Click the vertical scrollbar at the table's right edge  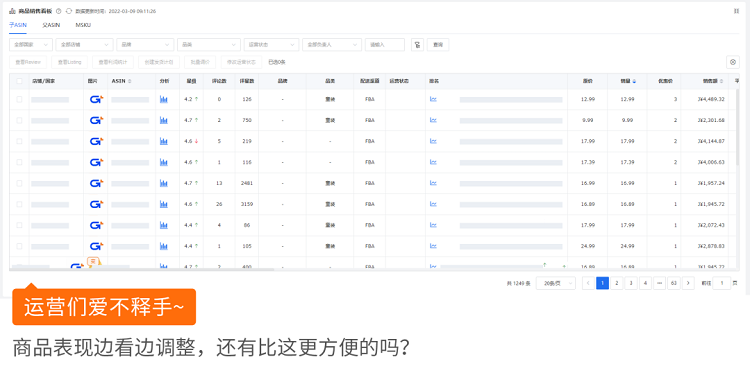pos(738,127)
